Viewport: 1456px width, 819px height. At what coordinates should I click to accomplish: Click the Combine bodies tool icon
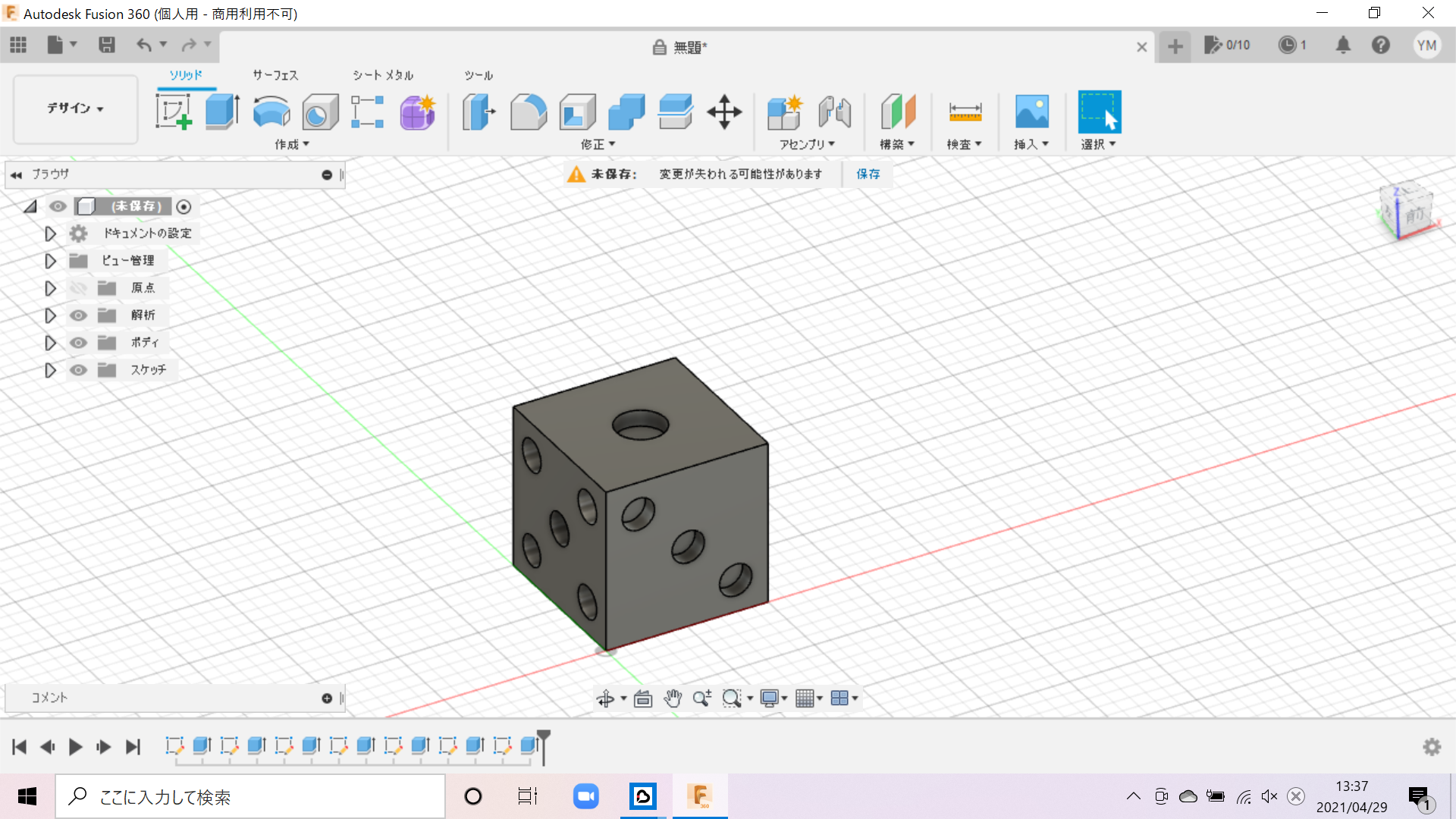pos(626,112)
